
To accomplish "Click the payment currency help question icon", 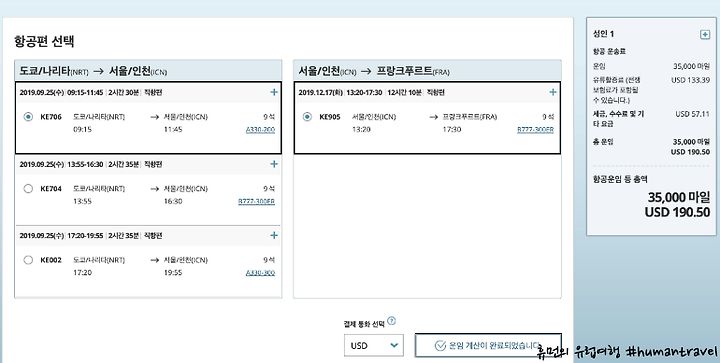I will 391,321.
